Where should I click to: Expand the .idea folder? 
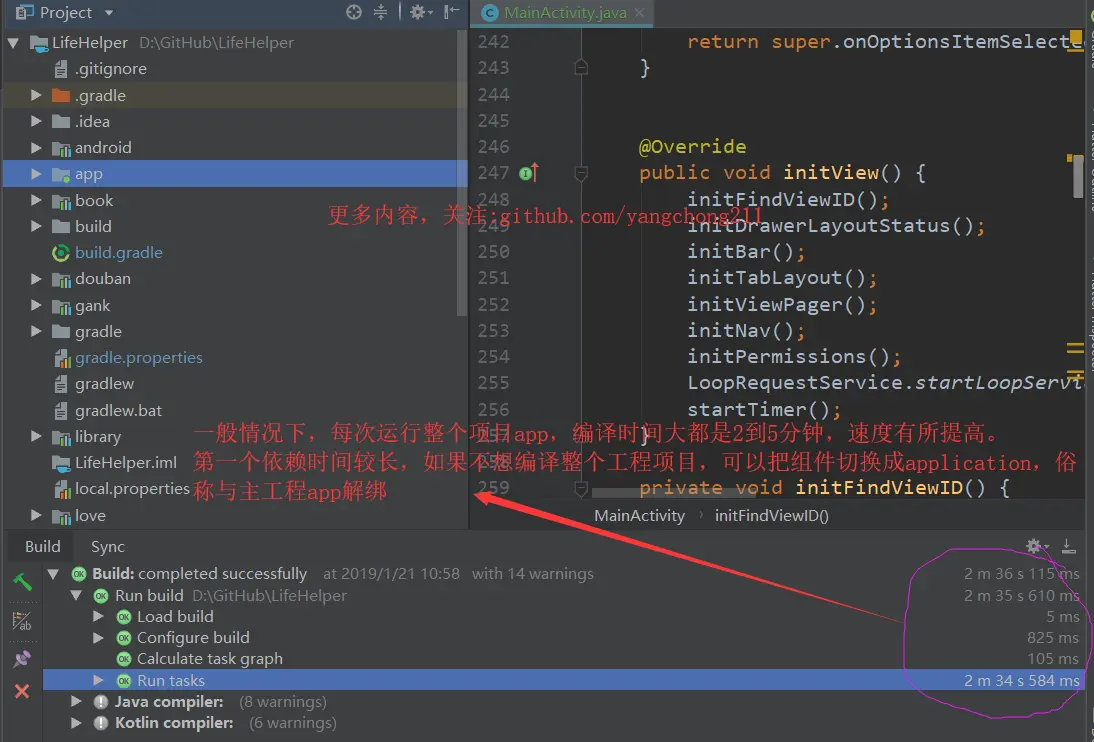(x=36, y=121)
